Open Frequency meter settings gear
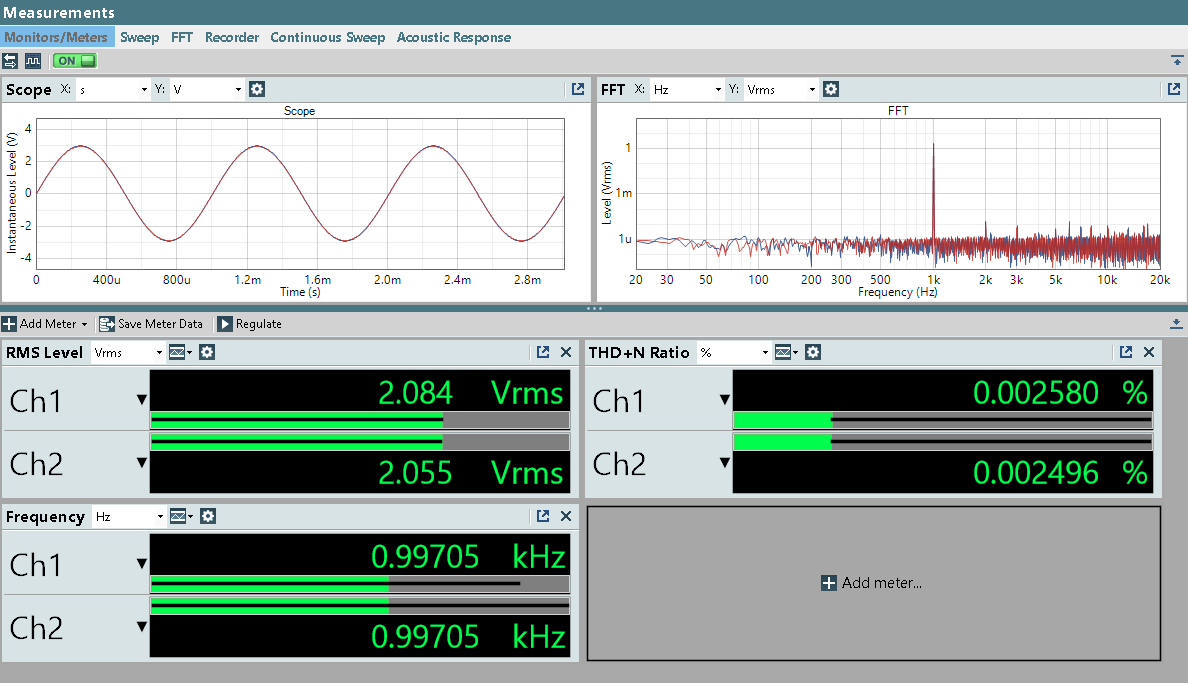The image size is (1188, 683). pyautogui.click(x=208, y=517)
